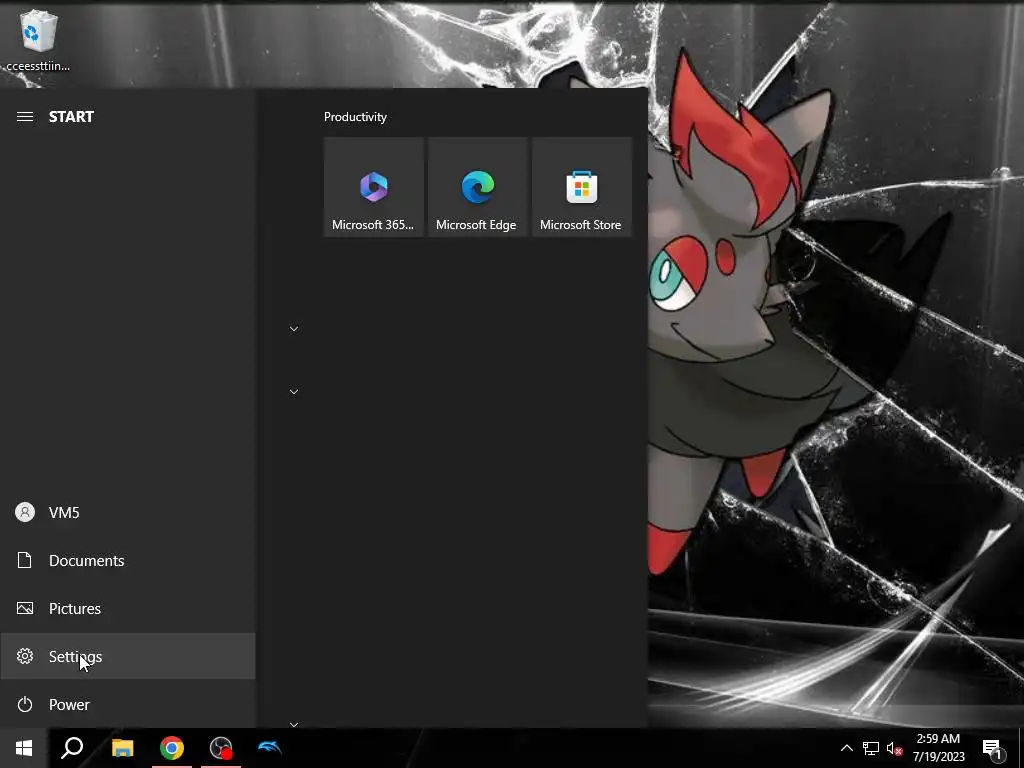Open File Explorer from the taskbar
1024x768 pixels.
(x=122, y=748)
